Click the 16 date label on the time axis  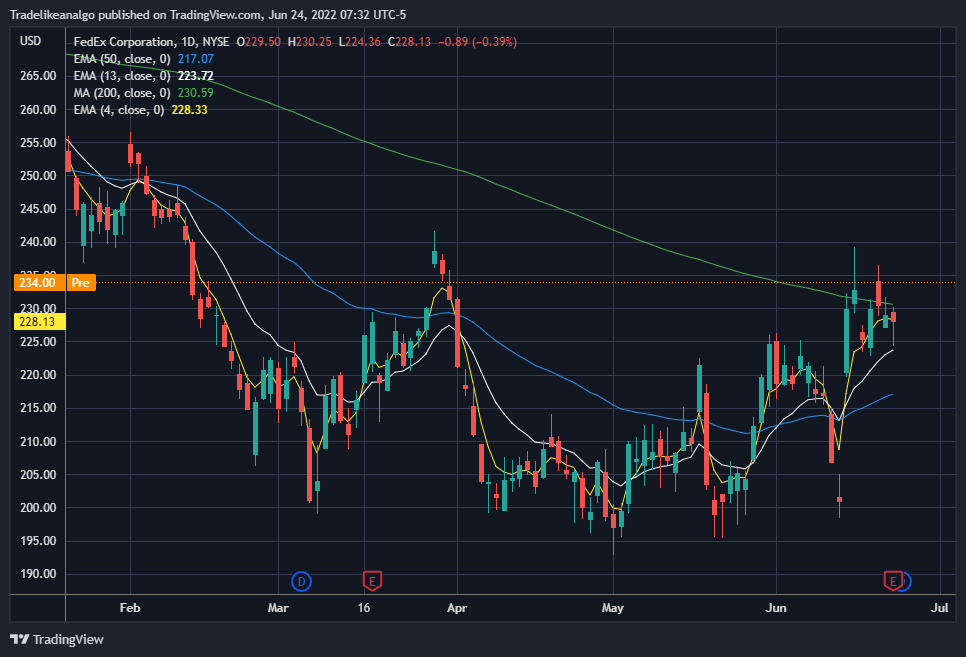pos(364,608)
